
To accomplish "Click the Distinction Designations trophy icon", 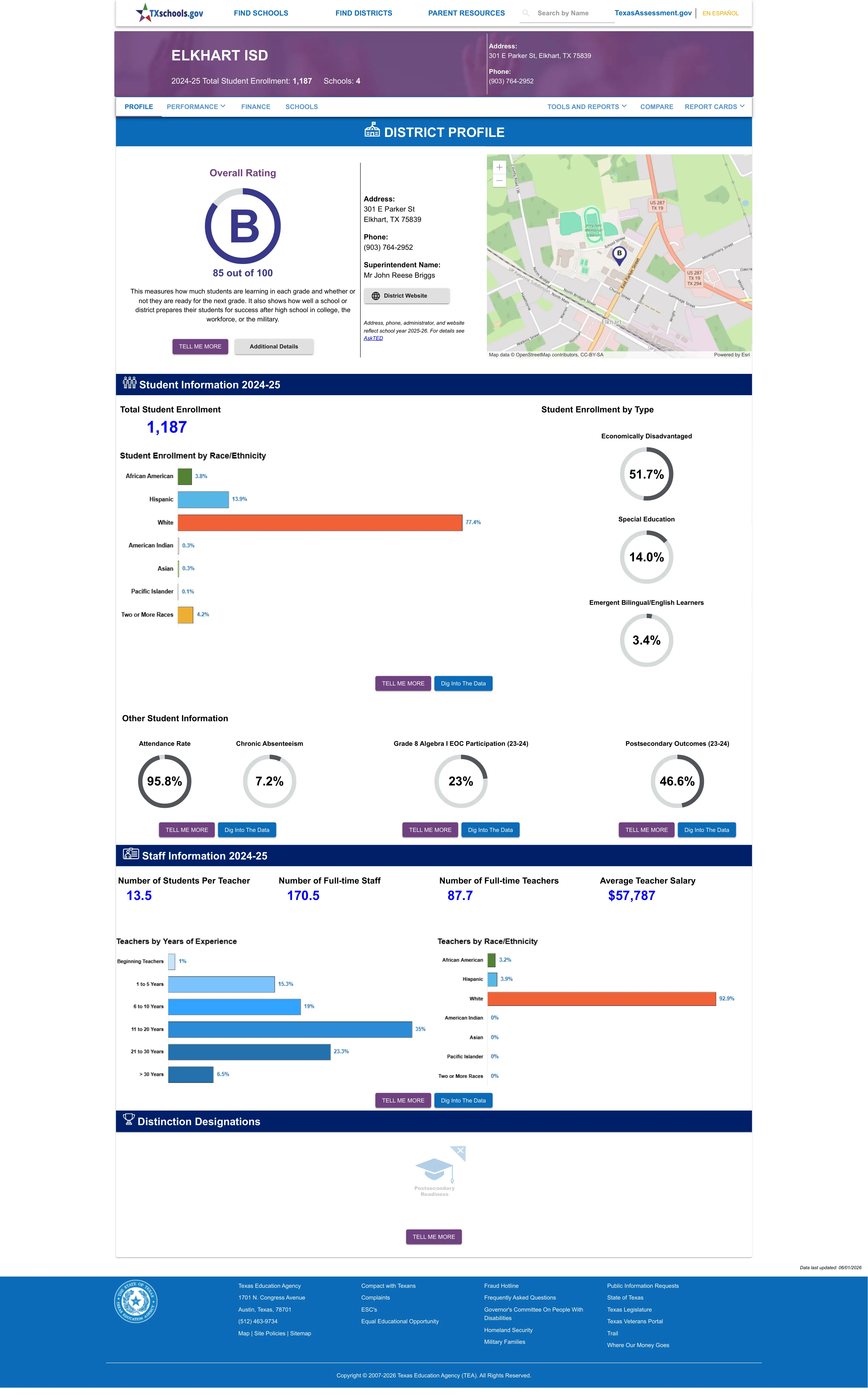I will pyautogui.click(x=129, y=1119).
